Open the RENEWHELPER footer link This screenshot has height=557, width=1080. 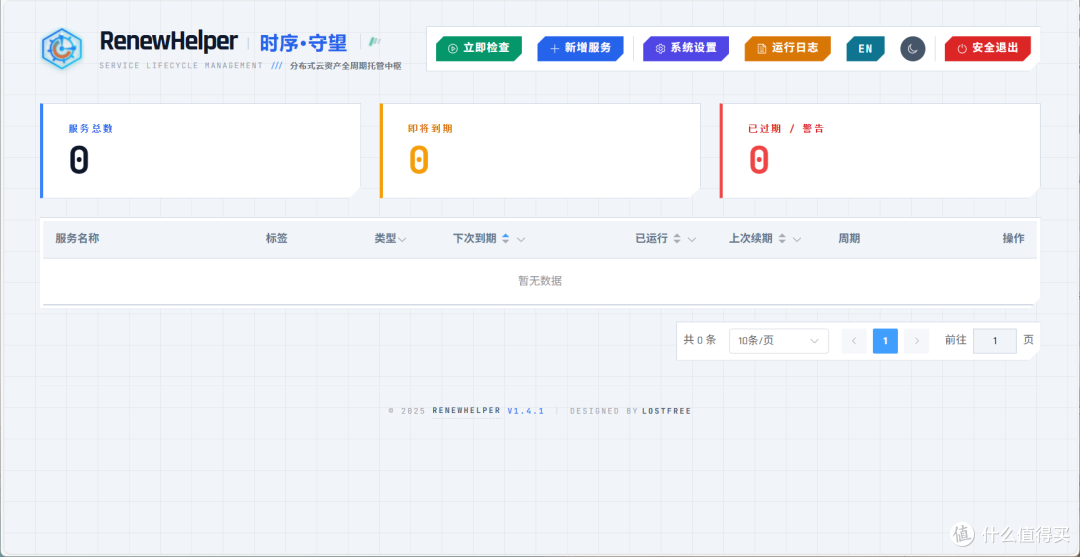point(466,411)
